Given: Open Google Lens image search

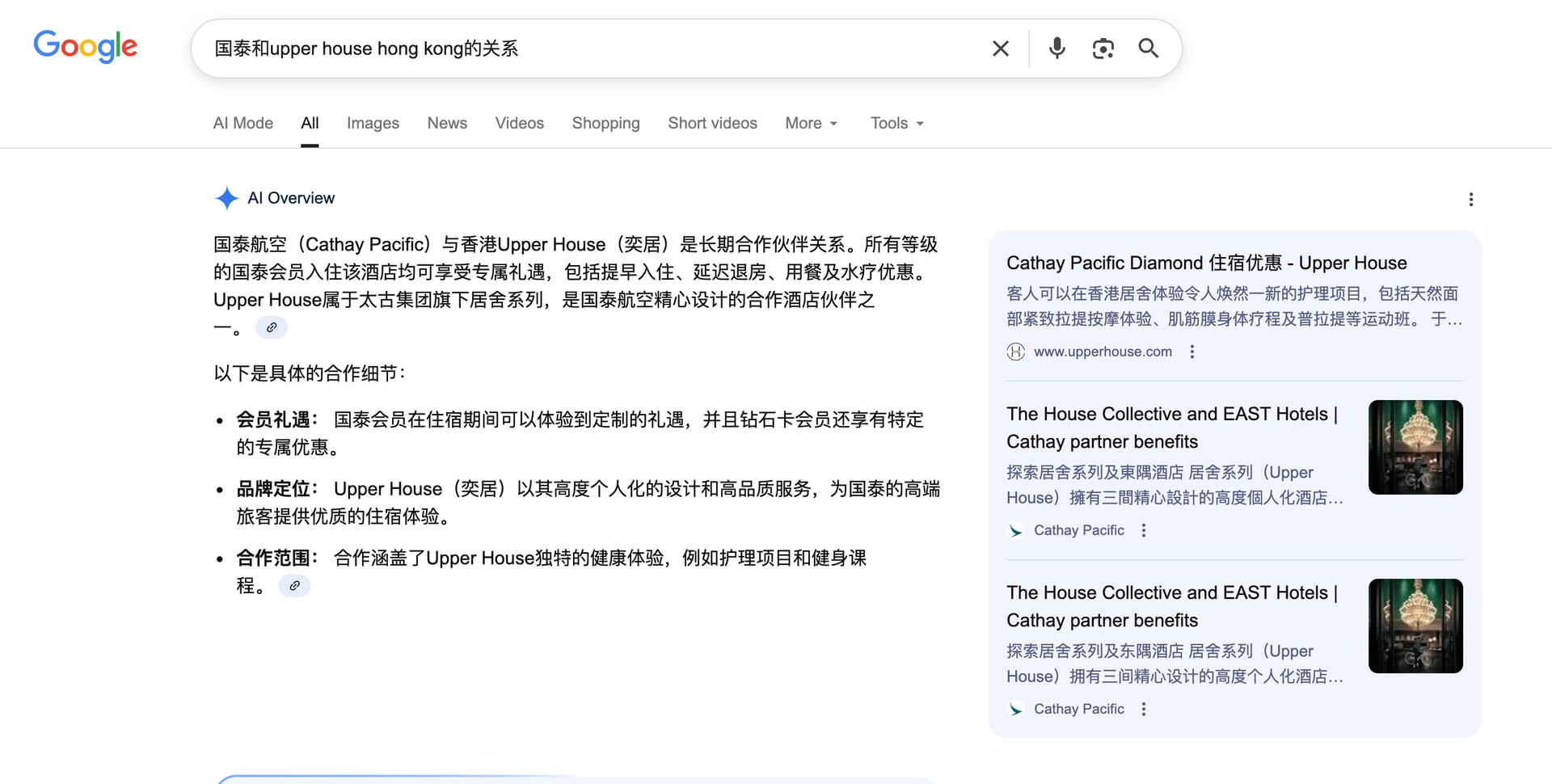Looking at the screenshot, I should pos(1103,48).
